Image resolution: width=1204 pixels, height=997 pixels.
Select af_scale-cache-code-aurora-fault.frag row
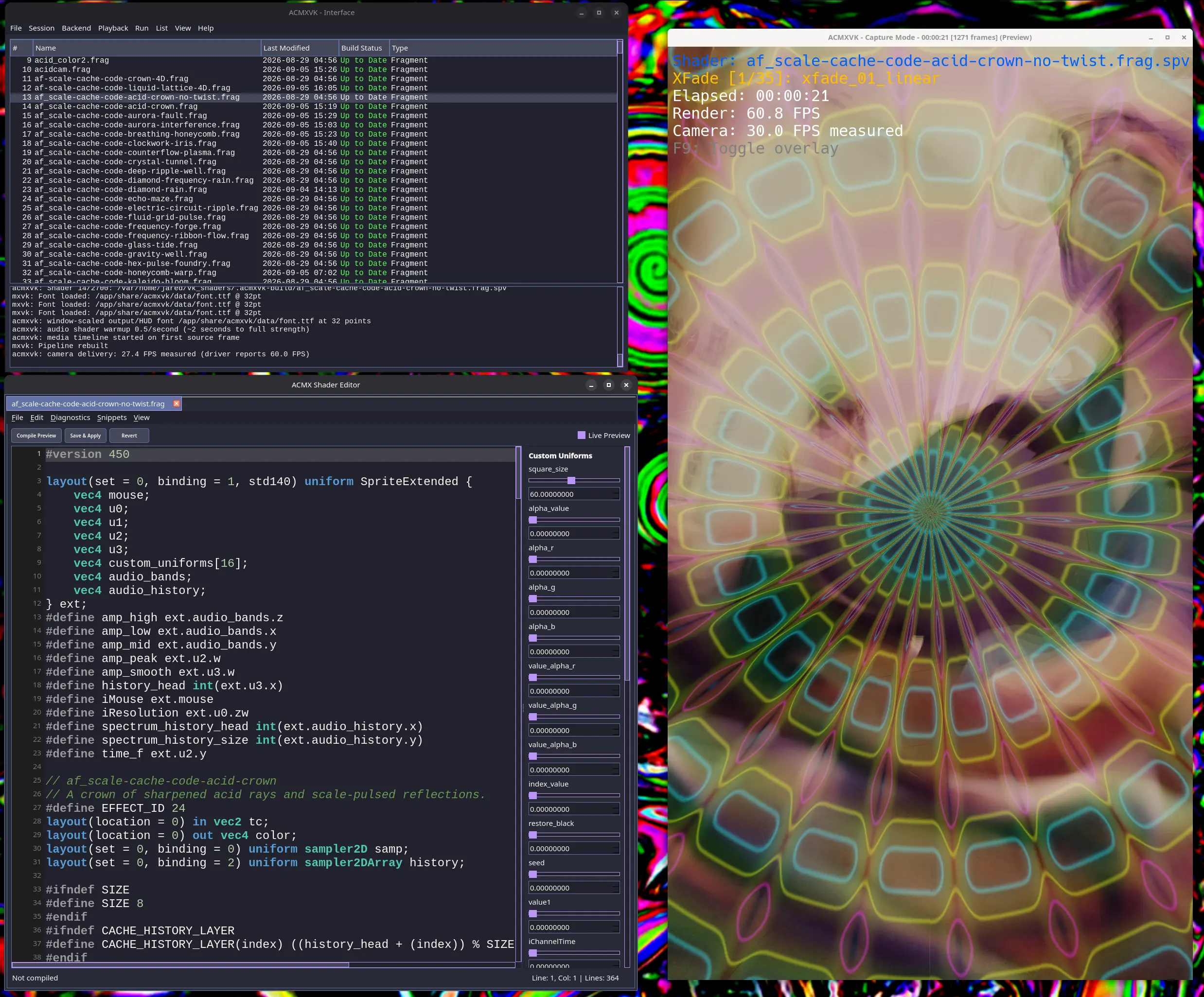tap(314, 116)
